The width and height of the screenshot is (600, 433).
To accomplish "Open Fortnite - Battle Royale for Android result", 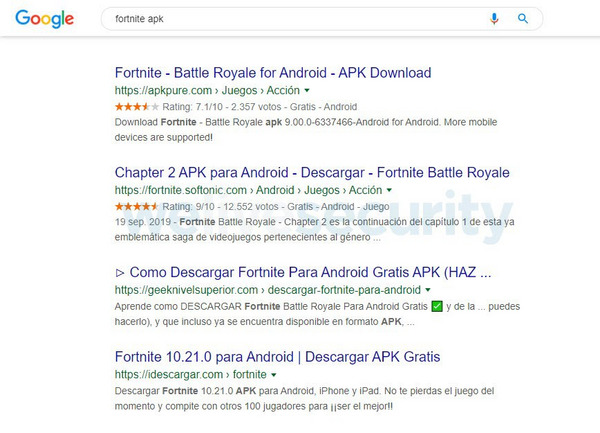I will point(273,73).
